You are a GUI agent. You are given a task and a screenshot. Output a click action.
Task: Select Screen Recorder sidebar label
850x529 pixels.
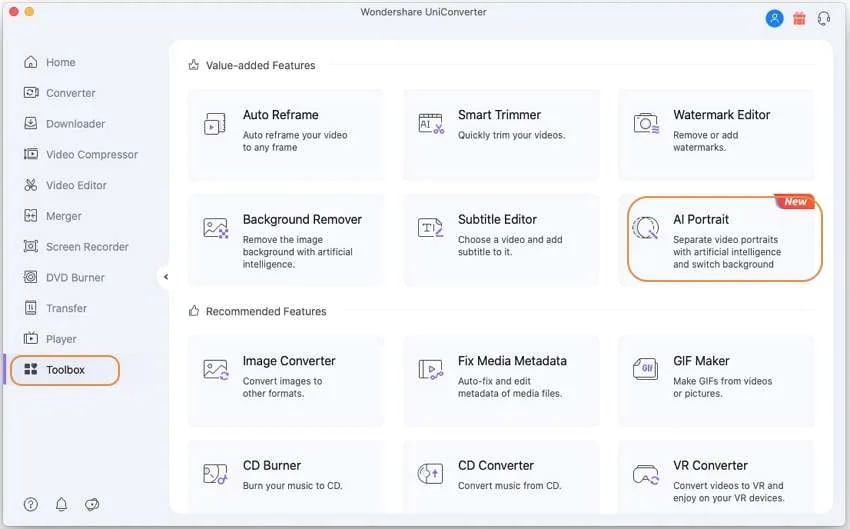pyautogui.click(x=87, y=247)
